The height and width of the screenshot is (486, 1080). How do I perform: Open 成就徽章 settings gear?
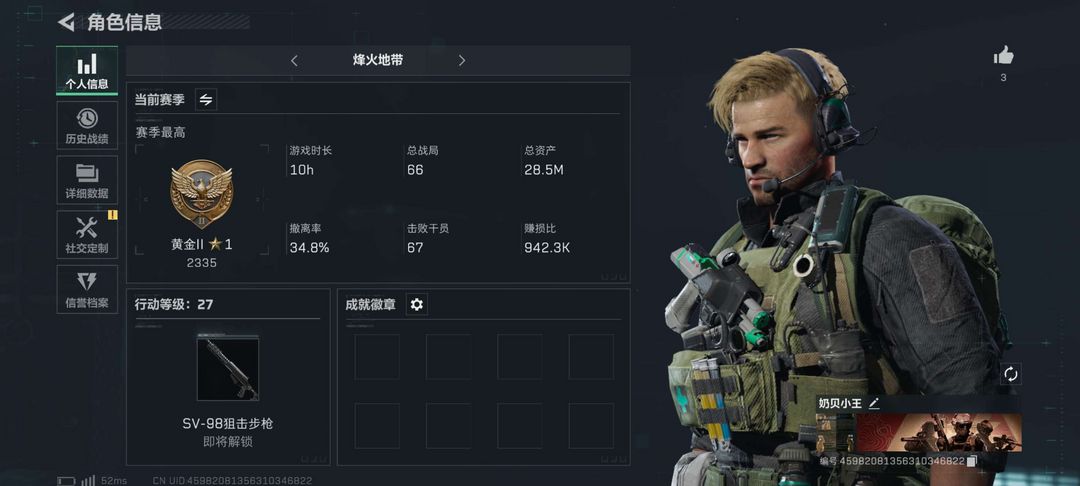(x=417, y=304)
